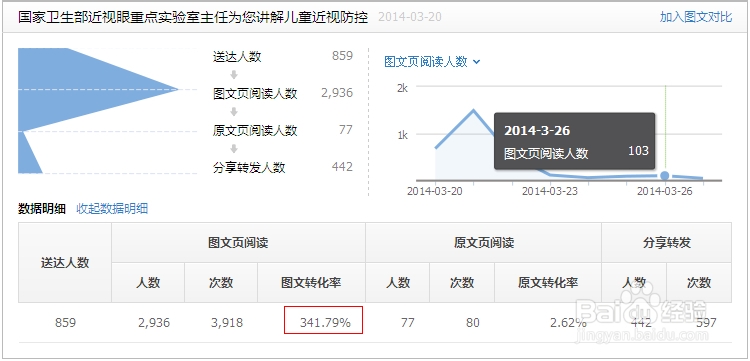Screen dimensions: 750x361
Task: Click the 送达人数 table header cell
Action: click(x=65, y=263)
